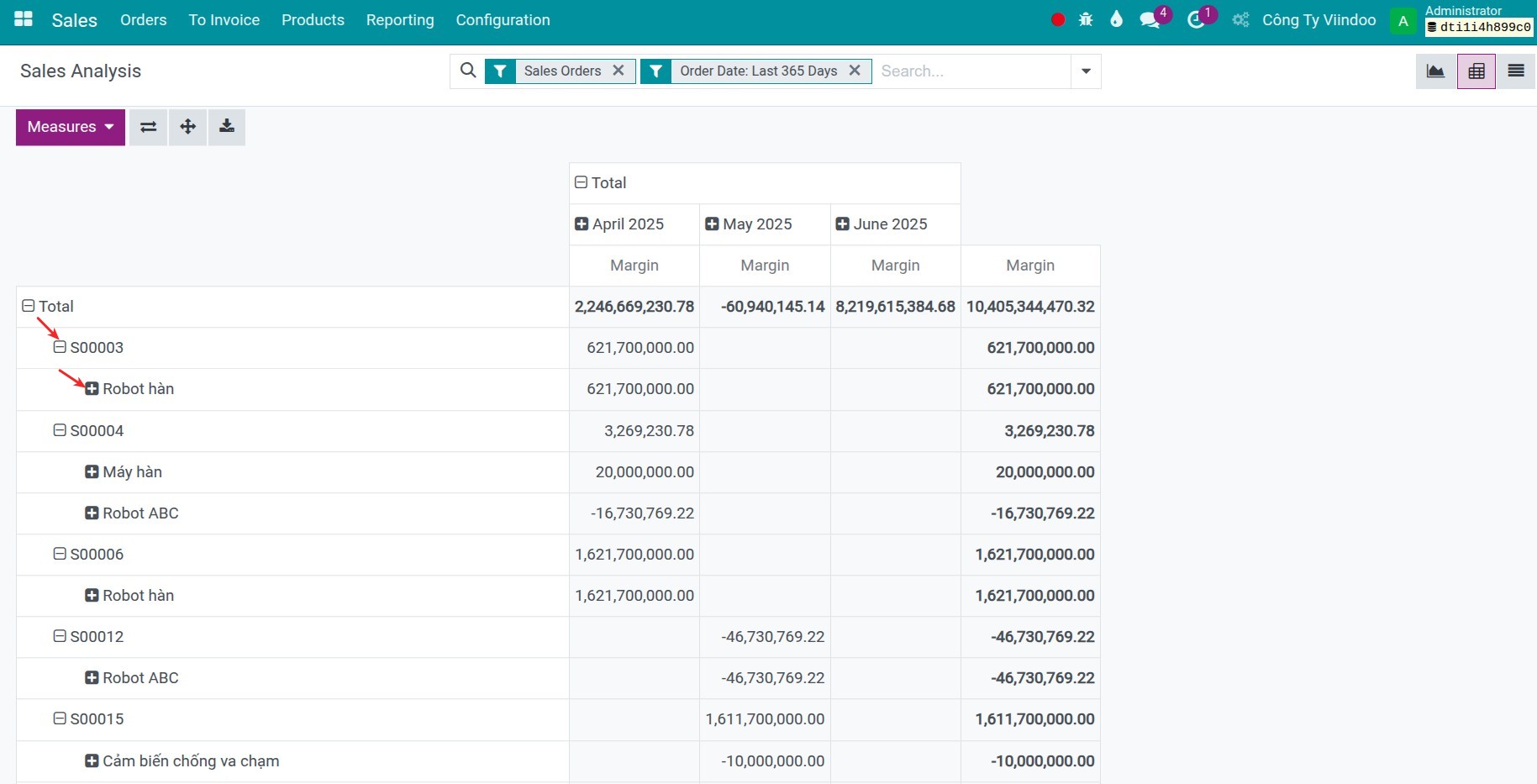Click Máy hàn April cell 20,000,000.00
This screenshot has width=1537, height=784.
(634, 472)
